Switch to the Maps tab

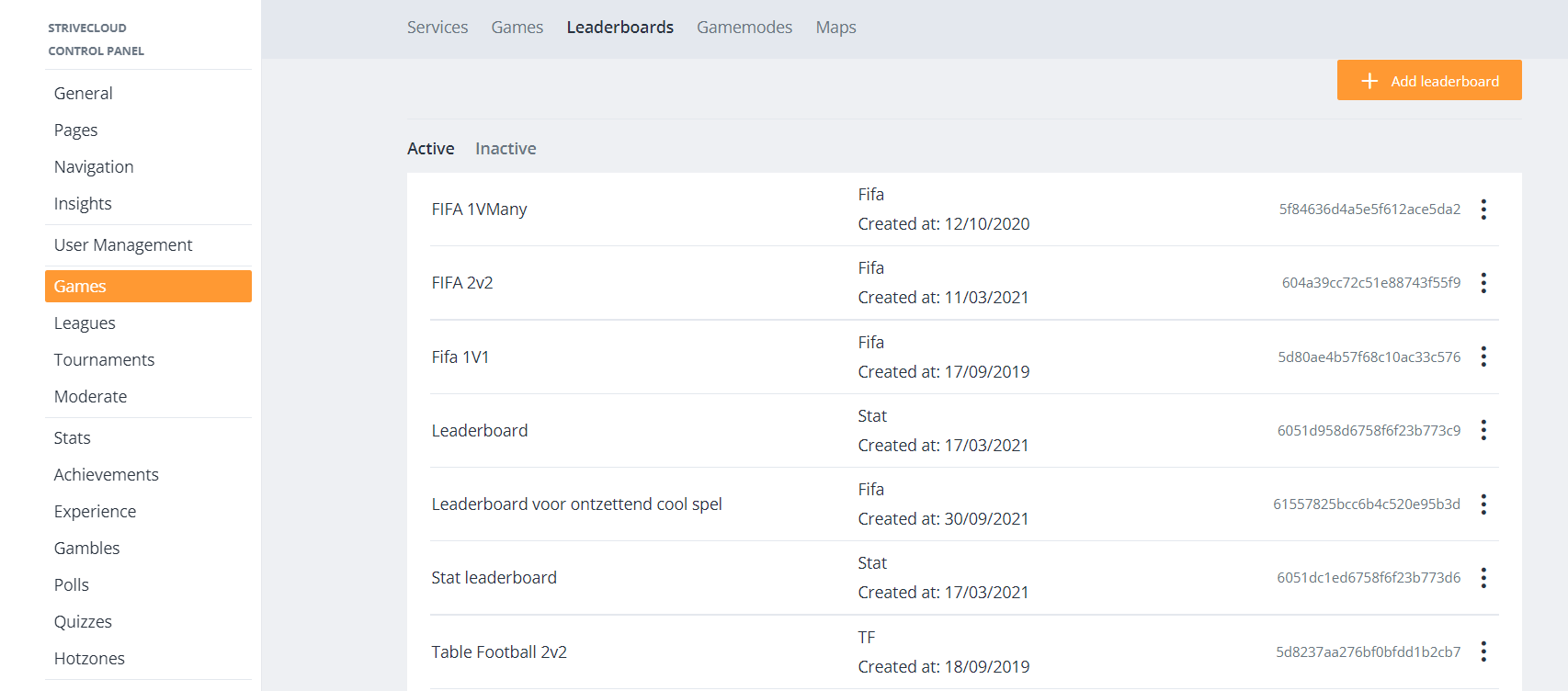[835, 28]
